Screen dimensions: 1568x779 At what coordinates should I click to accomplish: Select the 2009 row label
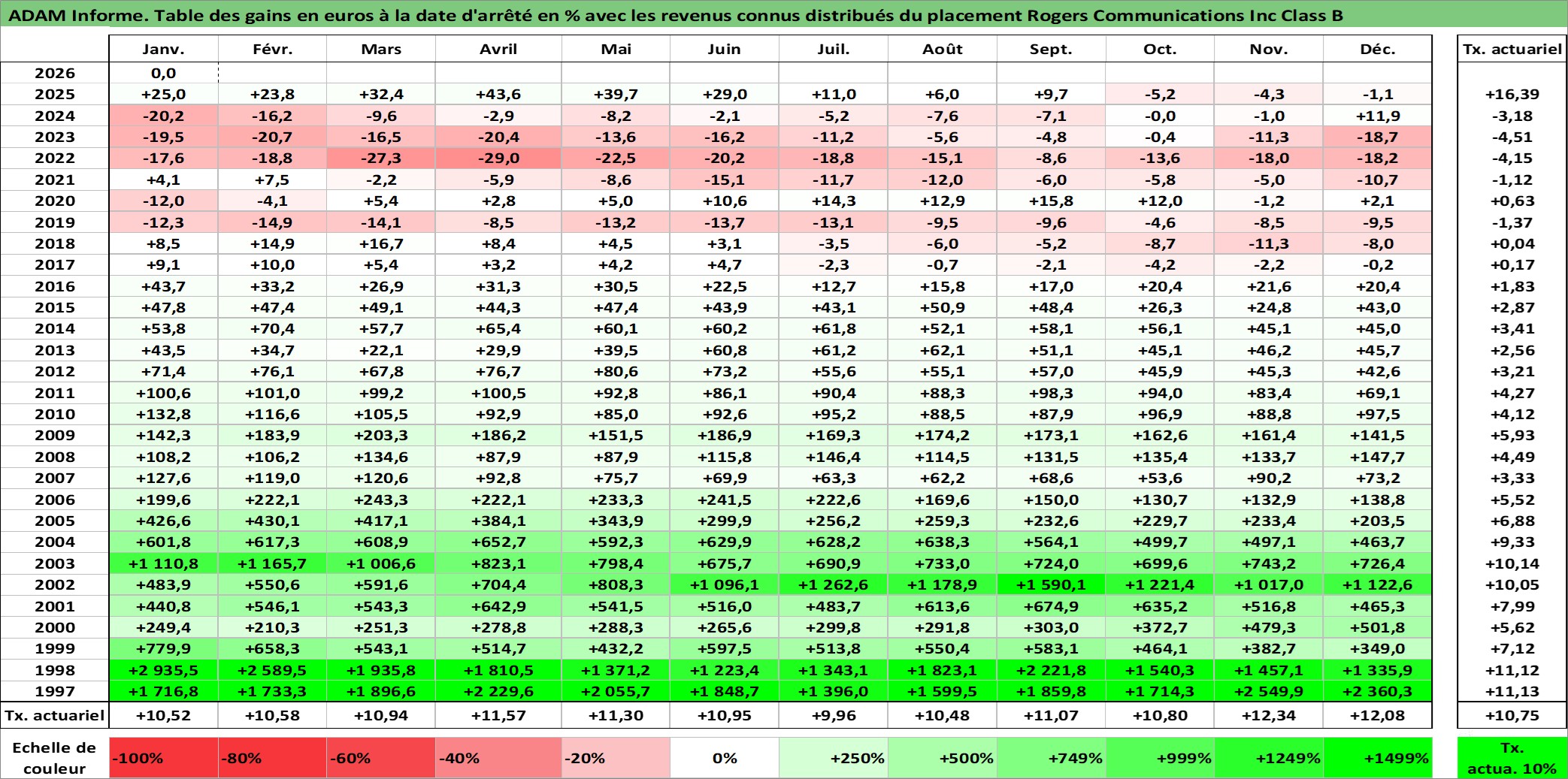(x=55, y=436)
